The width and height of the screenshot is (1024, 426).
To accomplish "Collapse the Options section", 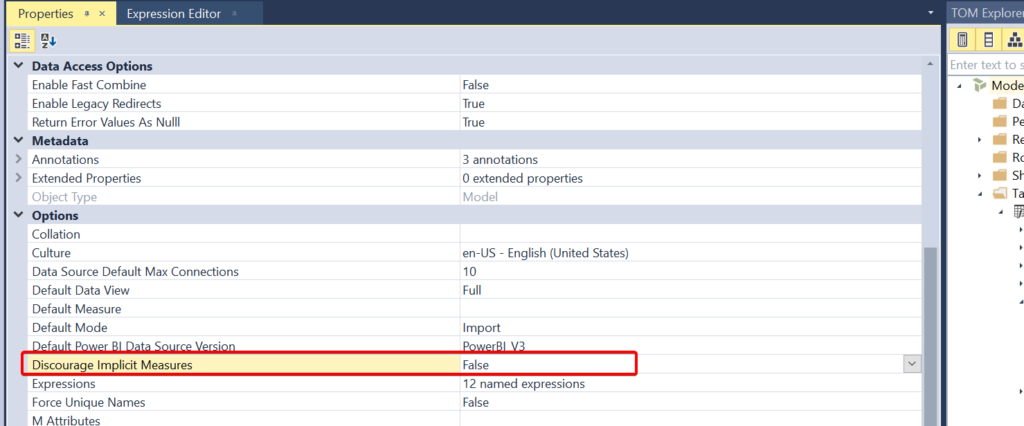I will point(17,216).
